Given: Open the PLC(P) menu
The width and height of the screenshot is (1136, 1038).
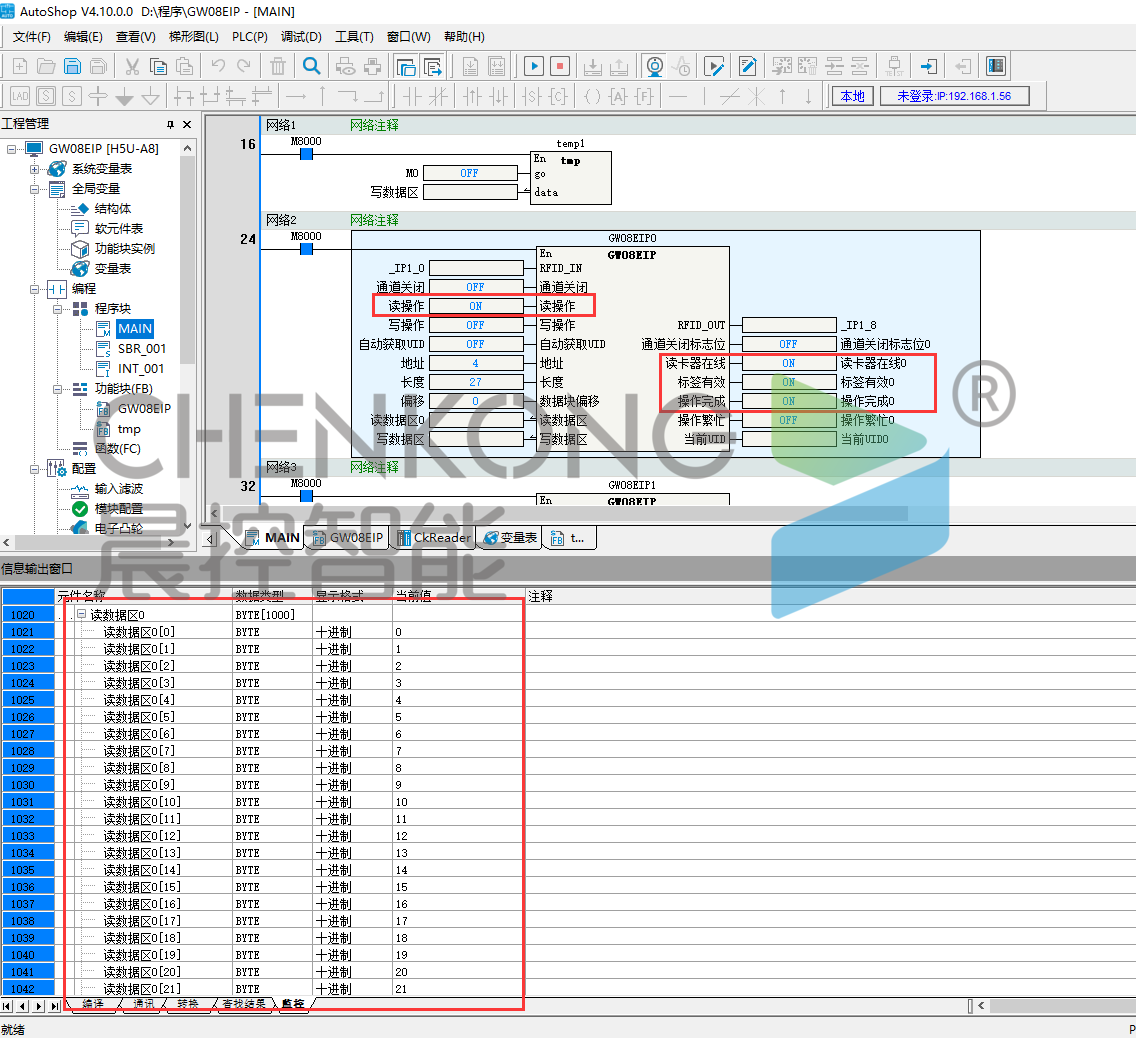Looking at the screenshot, I should coord(250,37).
